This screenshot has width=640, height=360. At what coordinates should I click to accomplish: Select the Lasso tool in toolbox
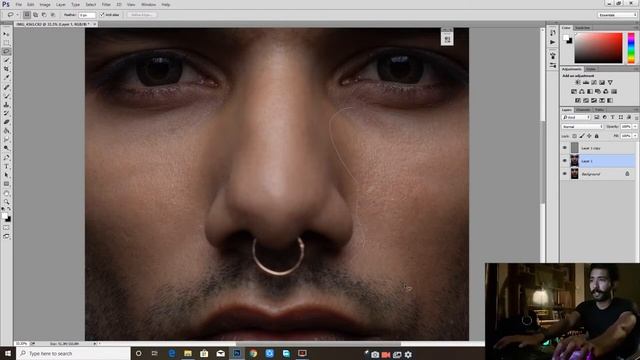tap(6, 51)
